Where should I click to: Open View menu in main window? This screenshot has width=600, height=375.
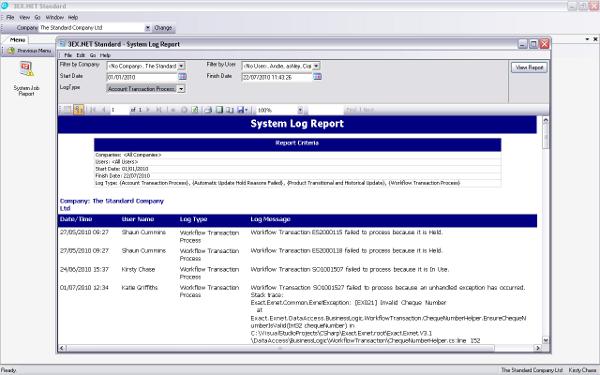[x=24, y=17]
